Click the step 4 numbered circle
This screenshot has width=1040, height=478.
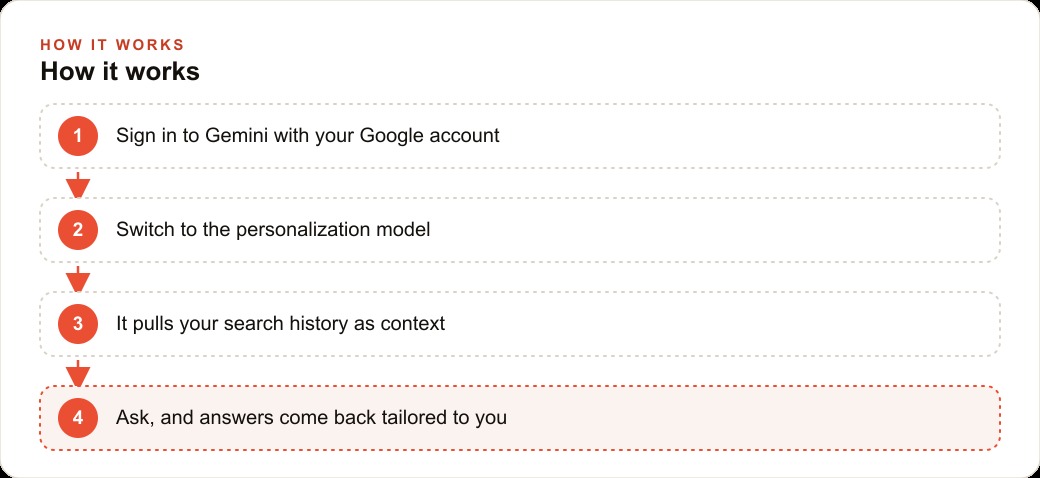point(78,418)
